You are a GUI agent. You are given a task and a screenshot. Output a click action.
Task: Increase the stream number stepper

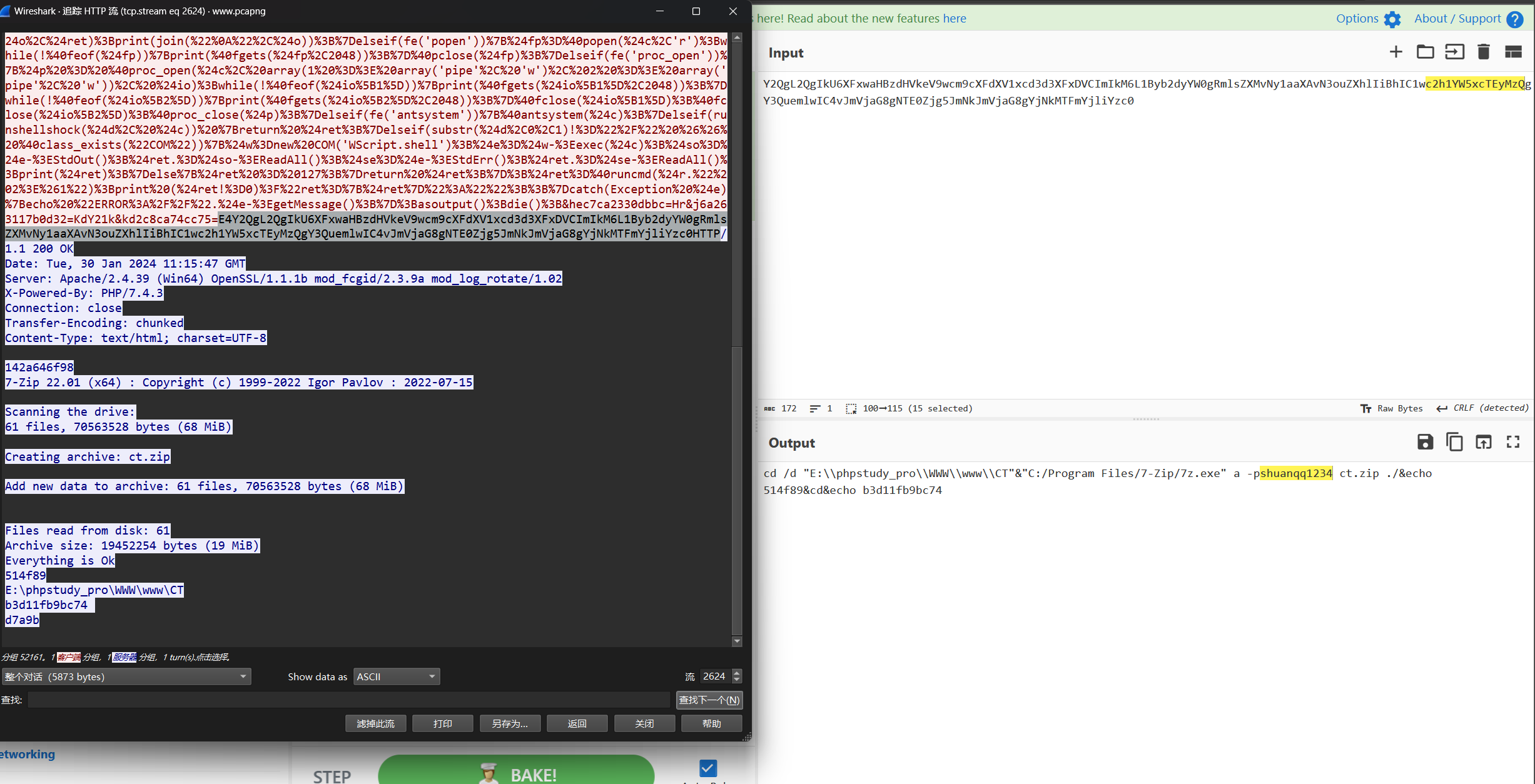(x=737, y=673)
